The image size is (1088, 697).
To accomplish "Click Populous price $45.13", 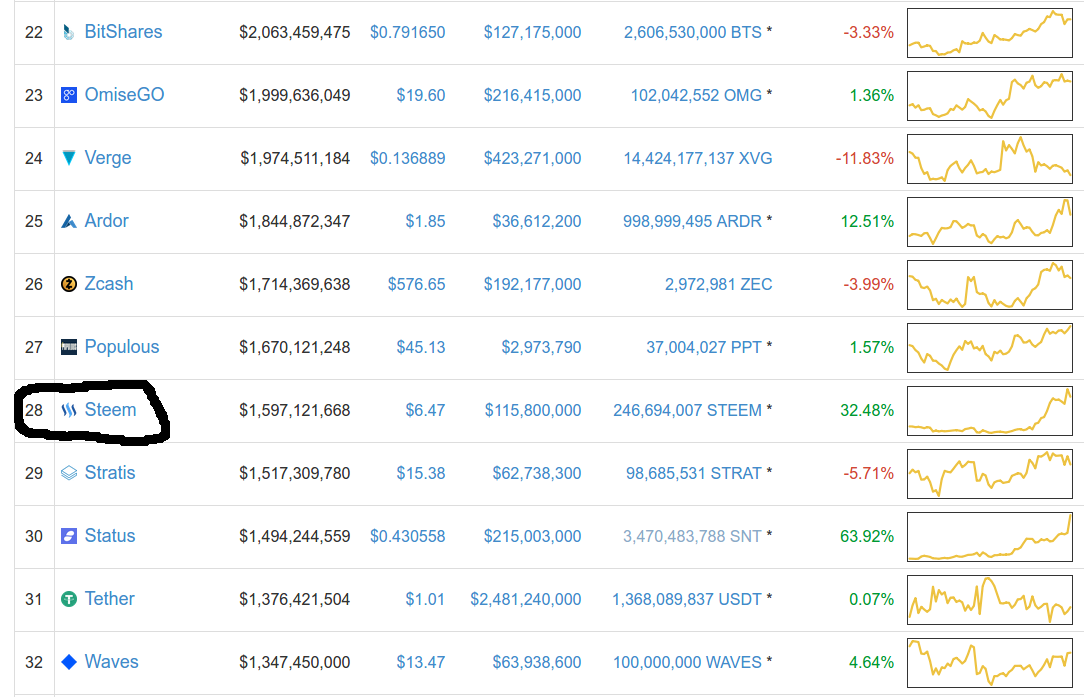I will tap(420, 347).
